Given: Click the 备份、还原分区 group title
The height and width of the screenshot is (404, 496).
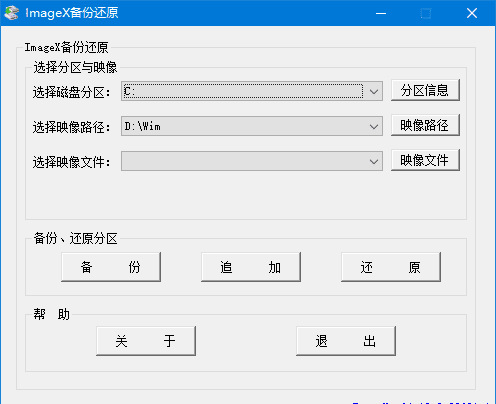Looking at the screenshot, I should pyautogui.click(x=75, y=239).
